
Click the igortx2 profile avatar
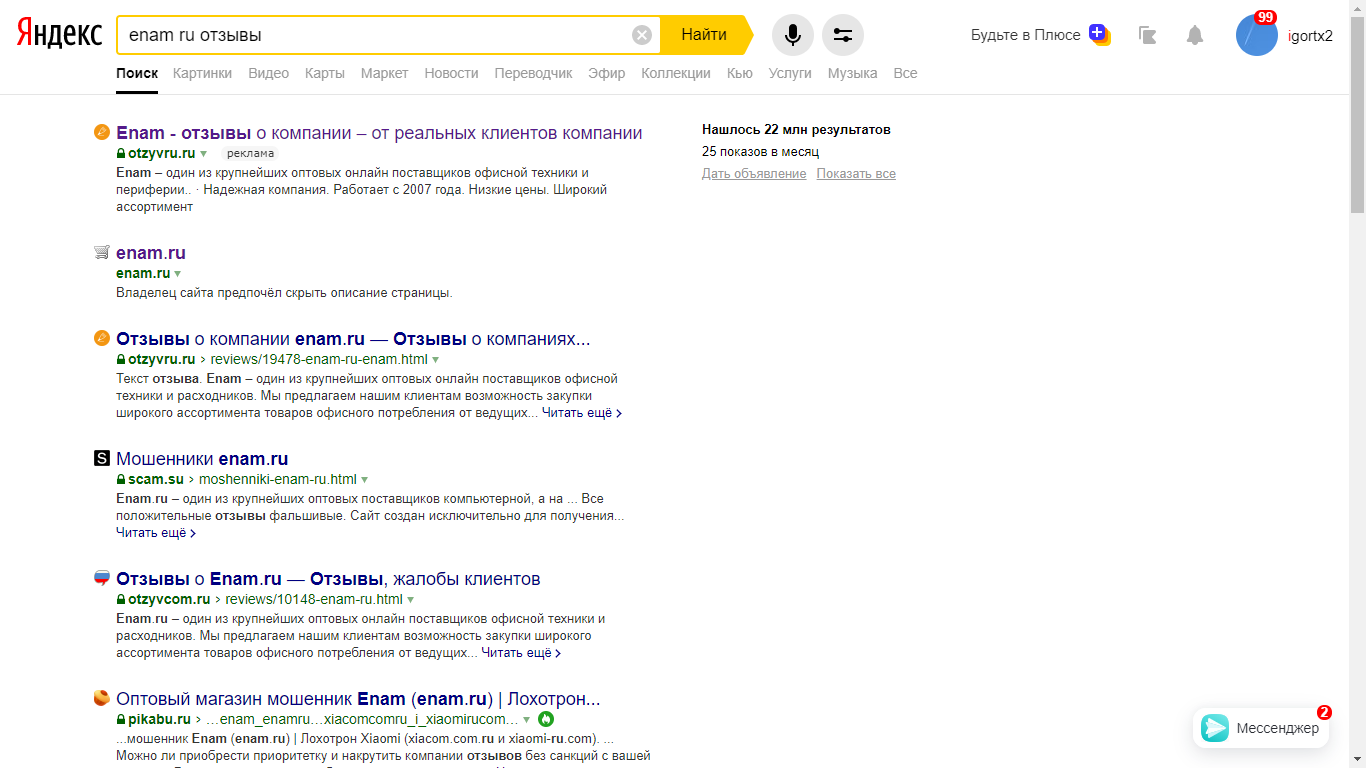tap(1256, 36)
